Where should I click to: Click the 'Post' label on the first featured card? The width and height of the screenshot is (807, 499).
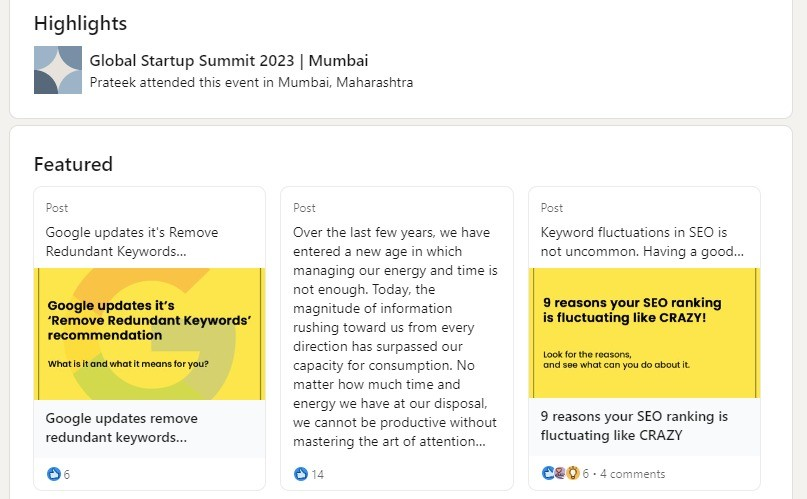(x=57, y=208)
